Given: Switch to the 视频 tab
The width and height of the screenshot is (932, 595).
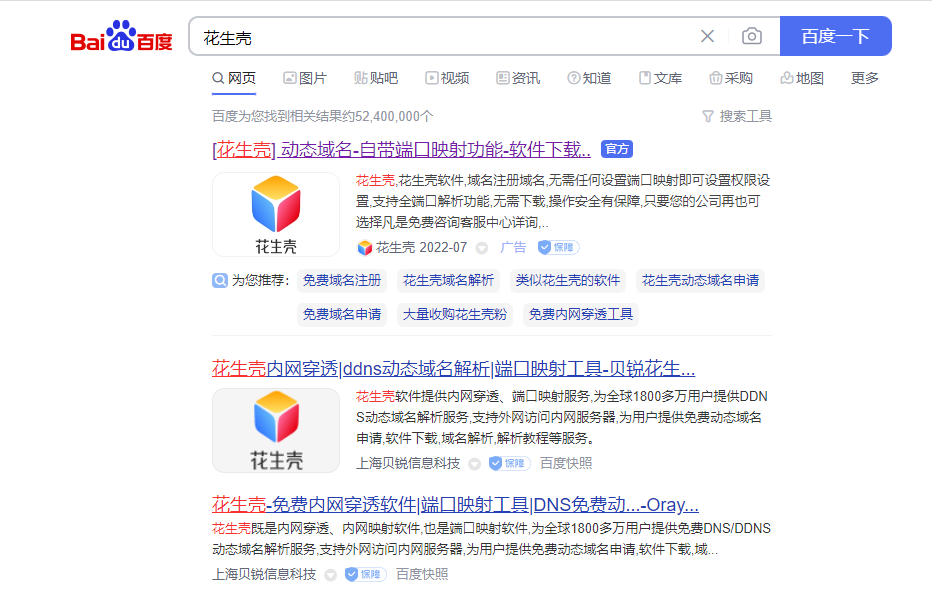Looking at the screenshot, I should pyautogui.click(x=447, y=78).
